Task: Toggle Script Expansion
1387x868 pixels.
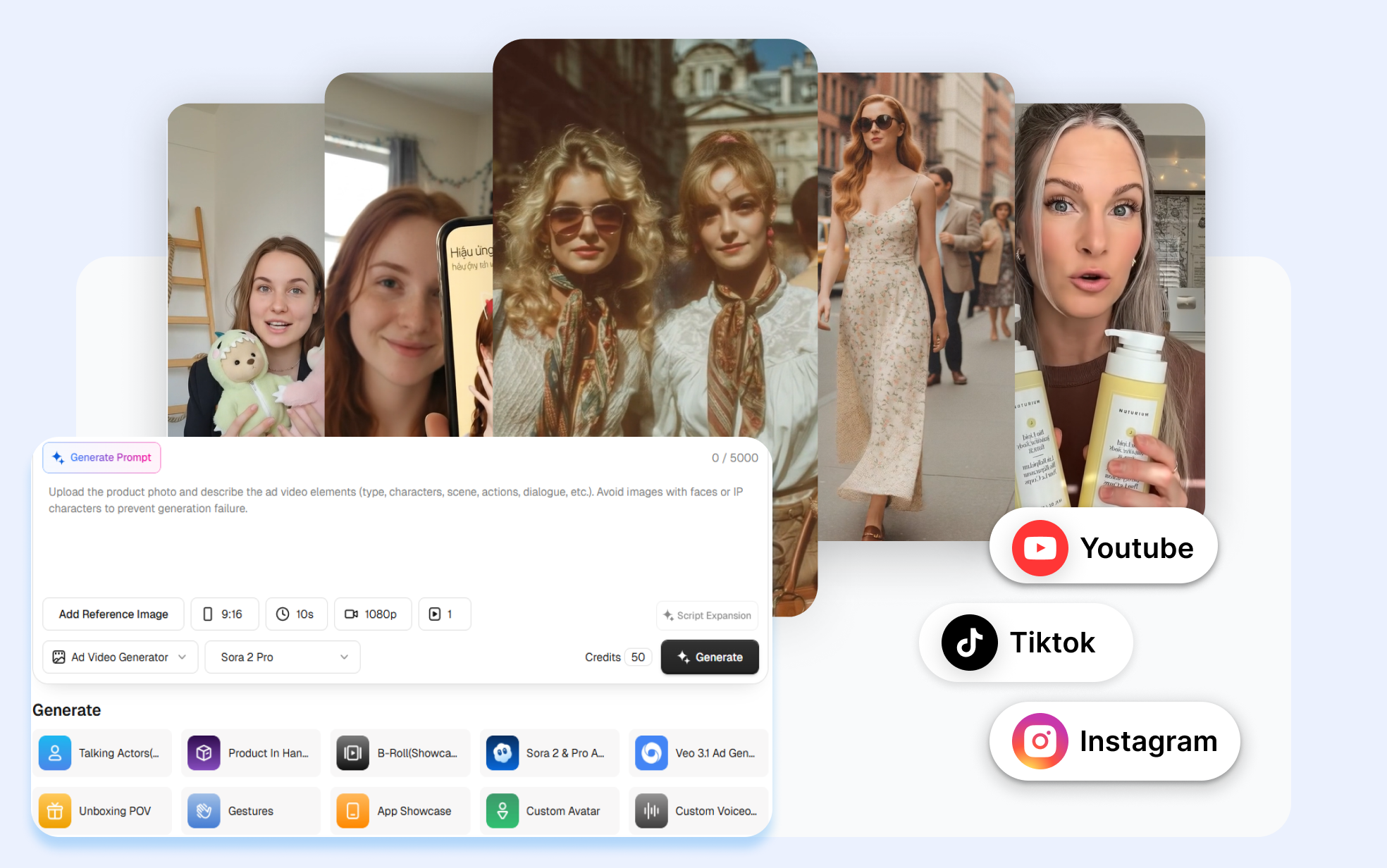Action: [708, 616]
